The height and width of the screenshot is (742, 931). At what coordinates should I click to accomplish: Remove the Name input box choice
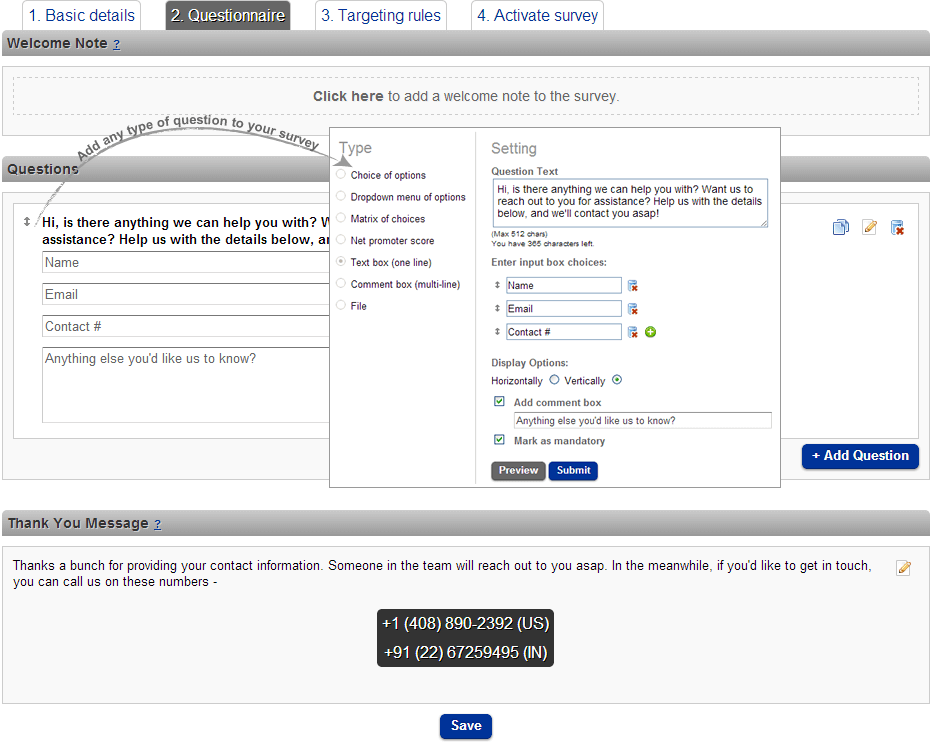[x=632, y=286]
